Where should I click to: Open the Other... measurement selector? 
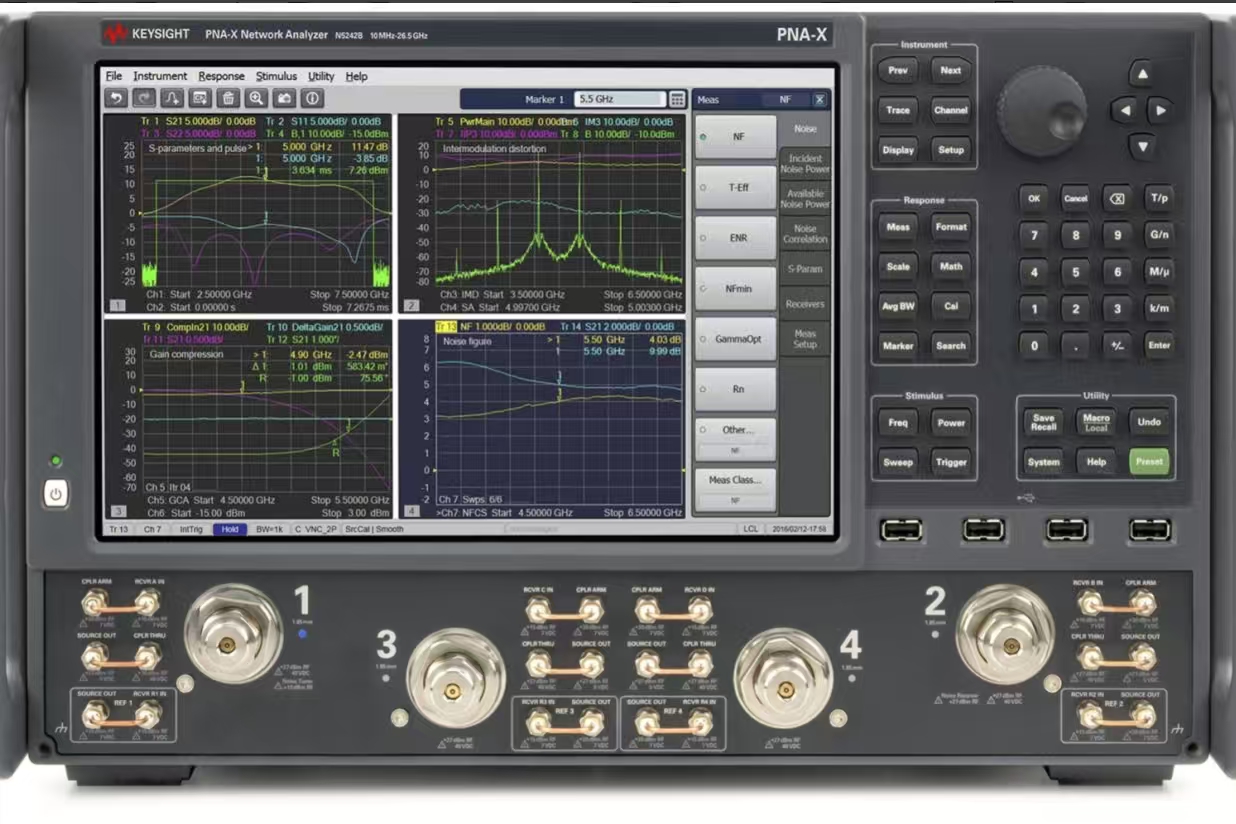click(x=735, y=429)
